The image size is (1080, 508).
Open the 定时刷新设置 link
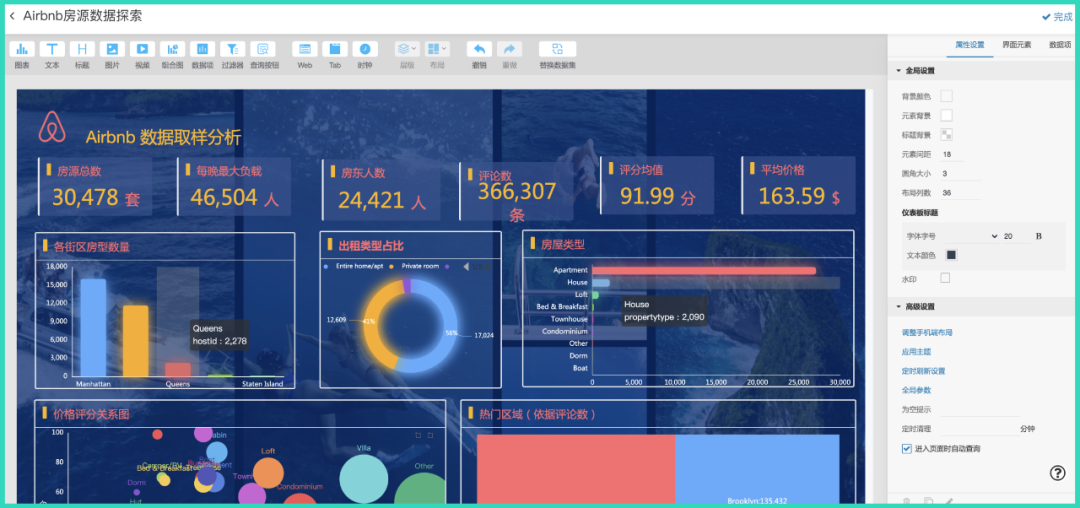(923, 371)
